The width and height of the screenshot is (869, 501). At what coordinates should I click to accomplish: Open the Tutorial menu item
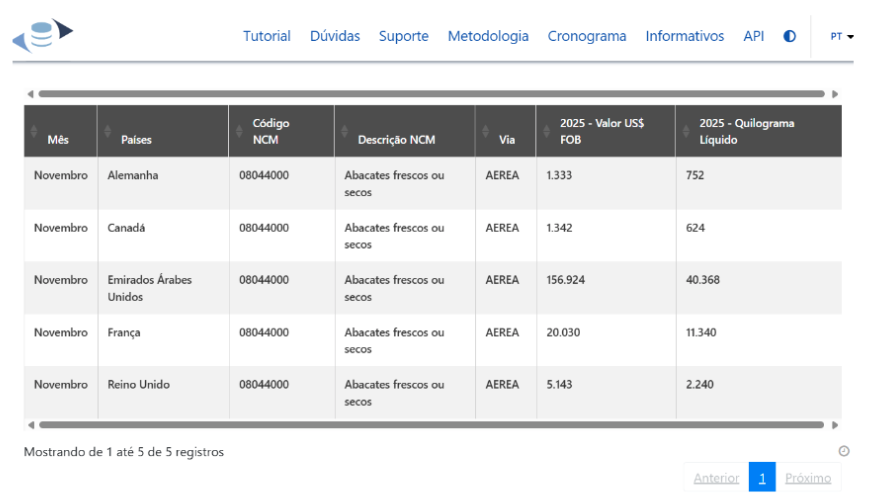[266, 36]
